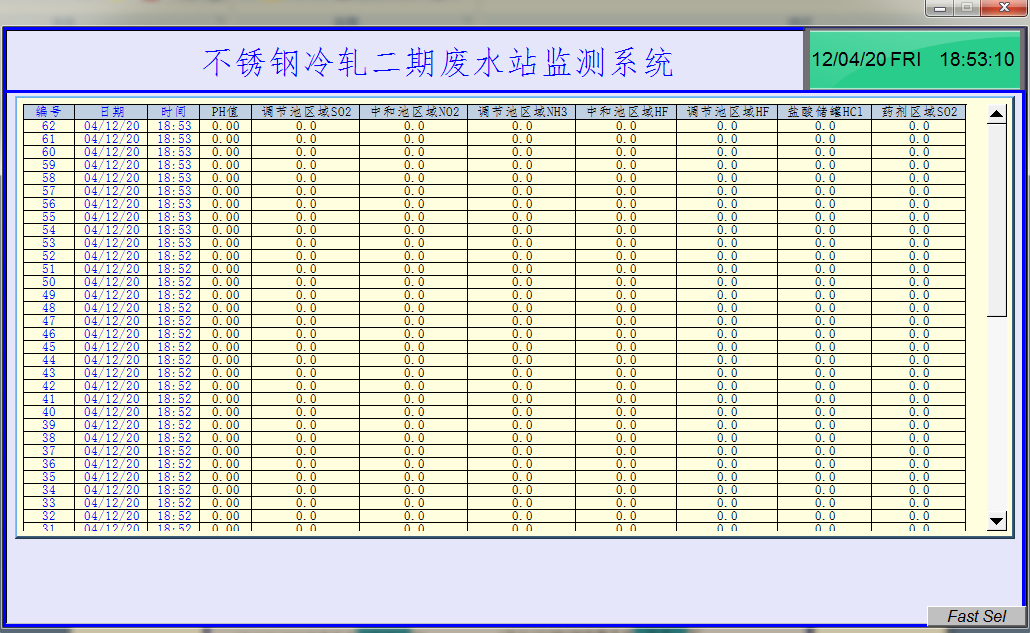Select the PH值 column header
This screenshot has width=1030, height=633.
pyautogui.click(x=225, y=112)
